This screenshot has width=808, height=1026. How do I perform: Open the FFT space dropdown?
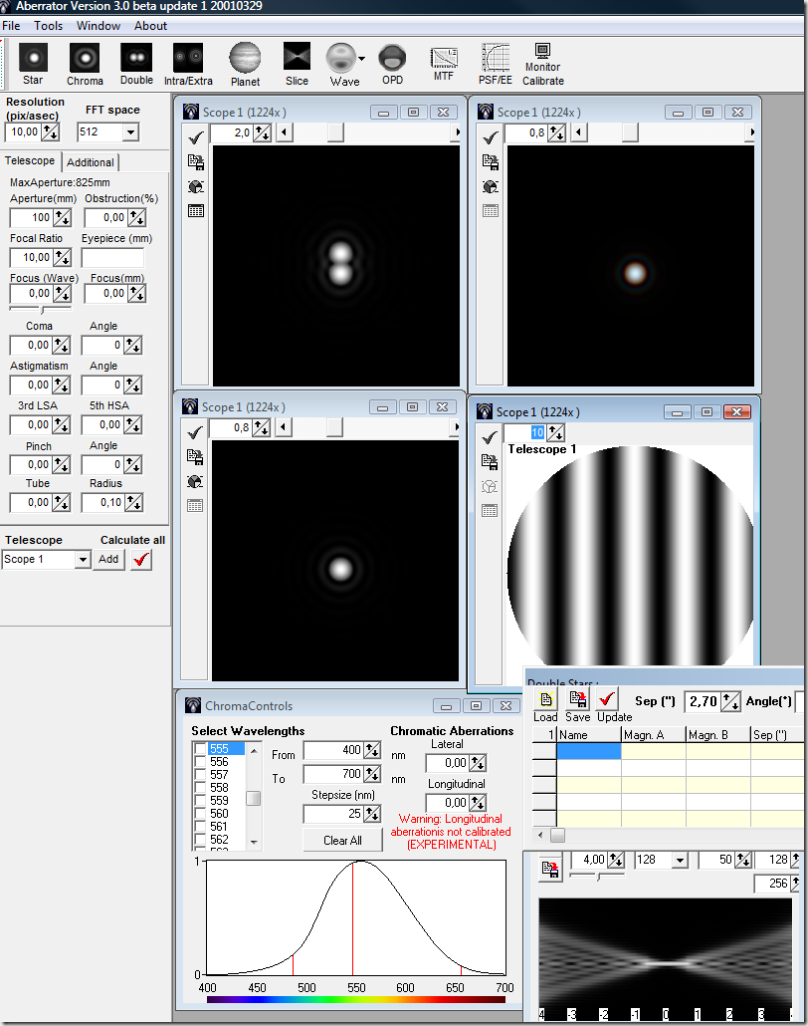tap(130, 132)
